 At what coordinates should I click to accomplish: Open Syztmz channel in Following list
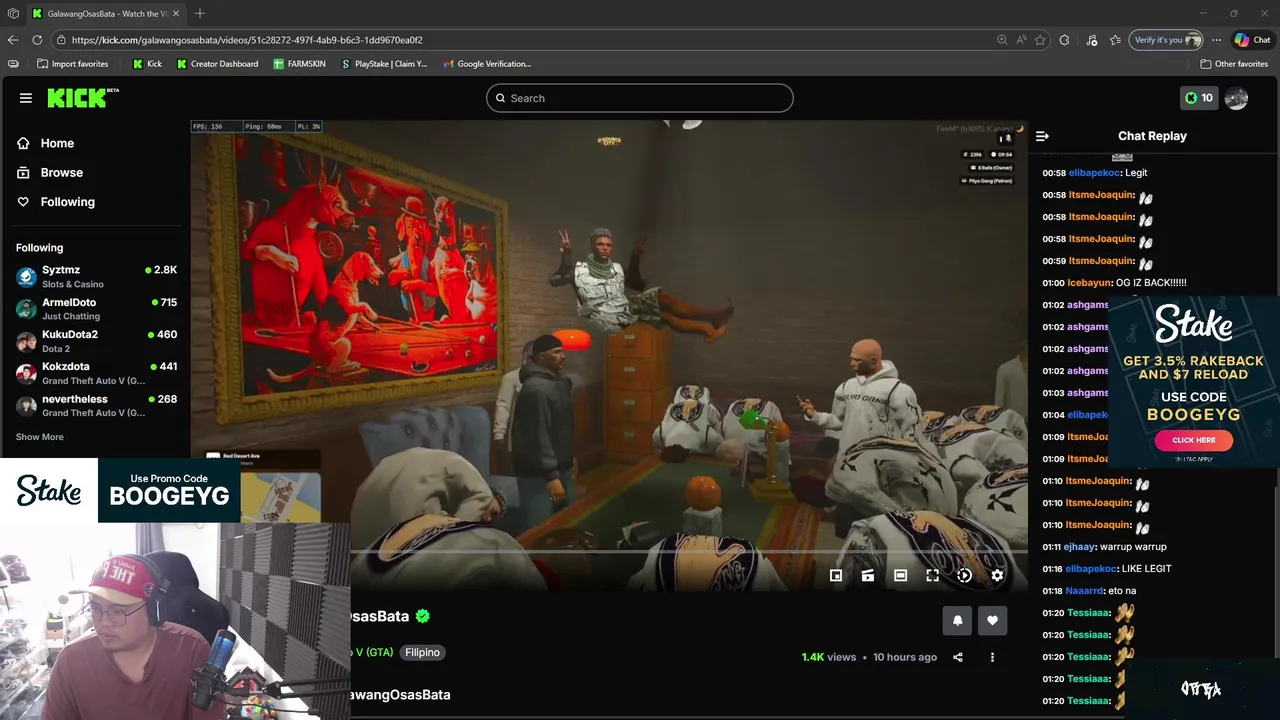pos(96,276)
